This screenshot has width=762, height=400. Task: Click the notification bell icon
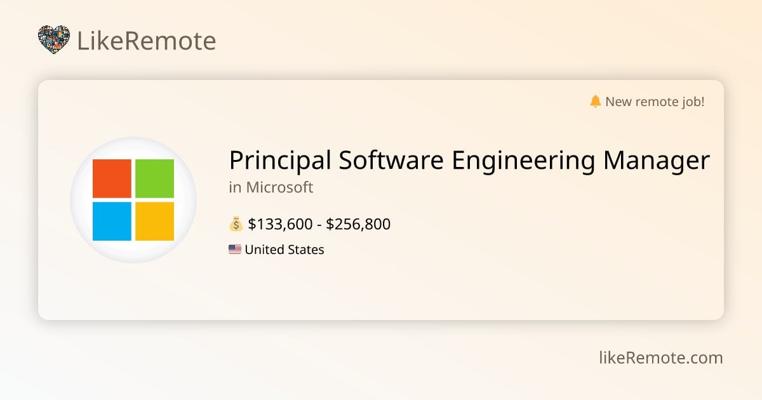595,101
